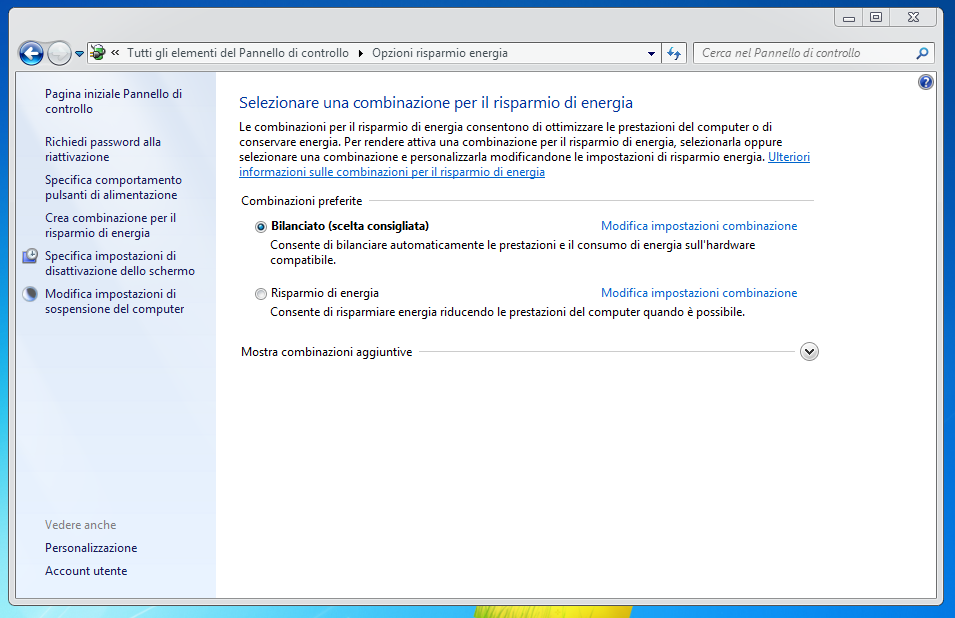955x618 pixels.
Task: Click the search magnifier icon
Action: 922,53
